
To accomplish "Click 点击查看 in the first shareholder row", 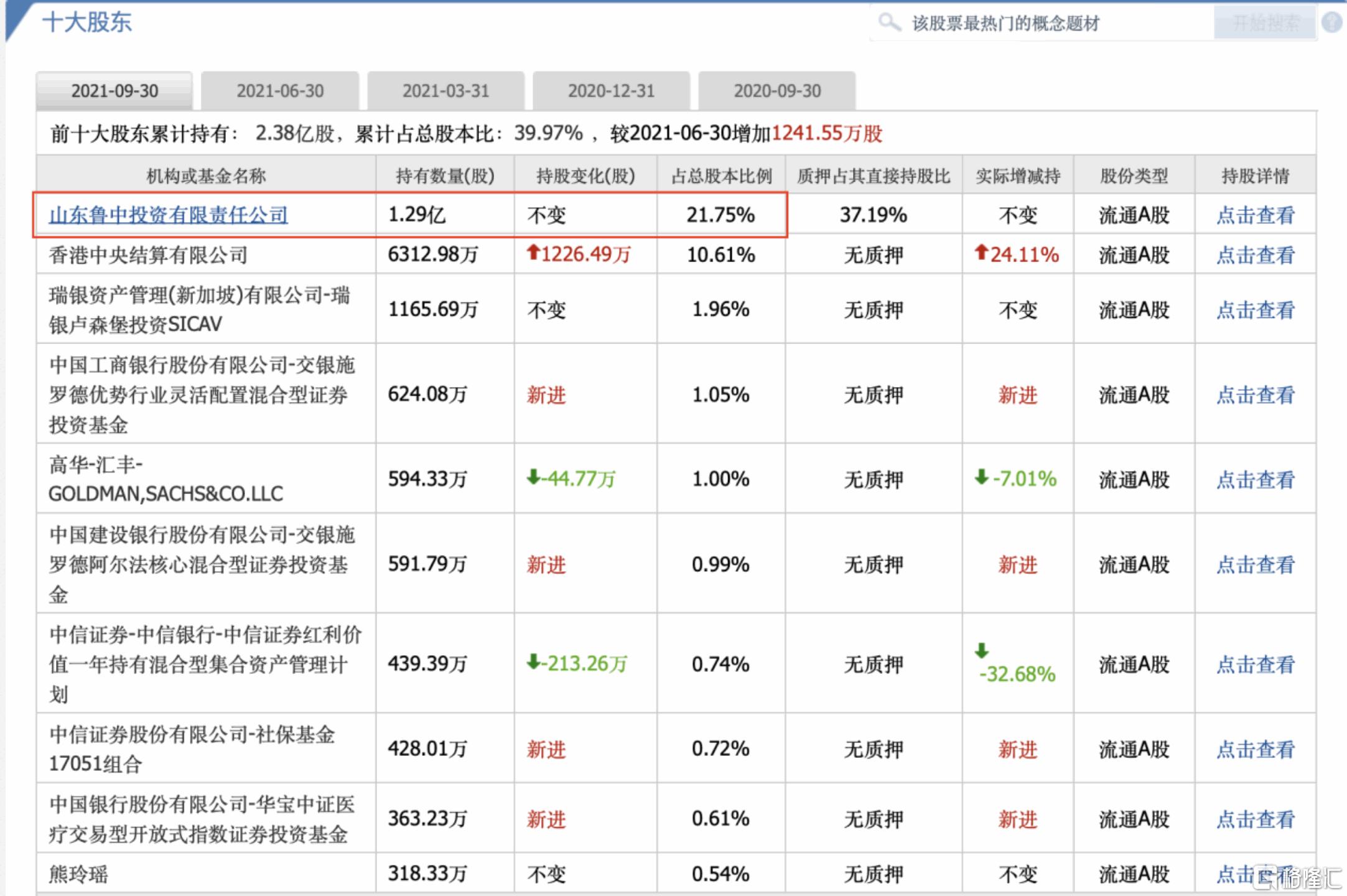I will pyautogui.click(x=1256, y=215).
